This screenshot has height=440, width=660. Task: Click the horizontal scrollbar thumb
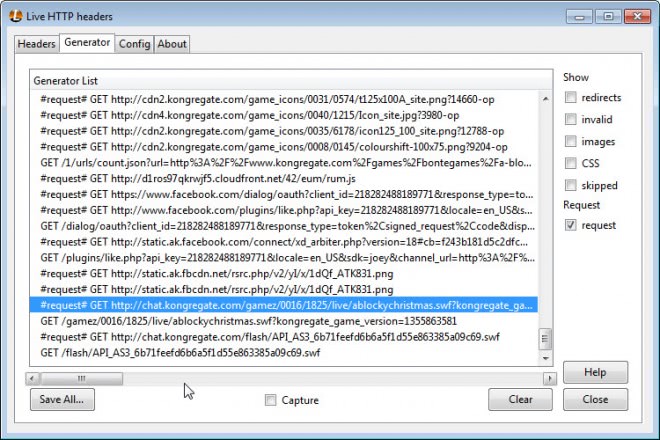pos(82,379)
